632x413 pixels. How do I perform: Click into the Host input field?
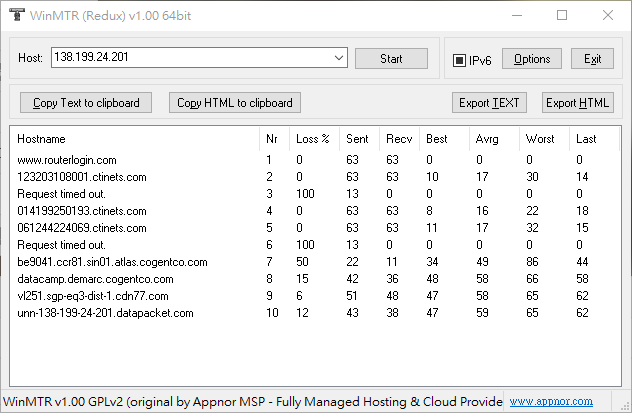190,59
